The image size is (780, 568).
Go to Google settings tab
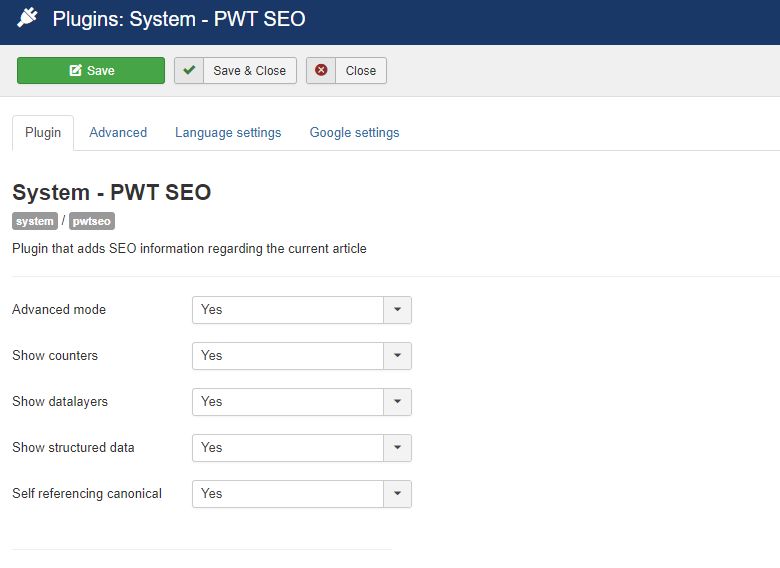pyautogui.click(x=354, y=132)
